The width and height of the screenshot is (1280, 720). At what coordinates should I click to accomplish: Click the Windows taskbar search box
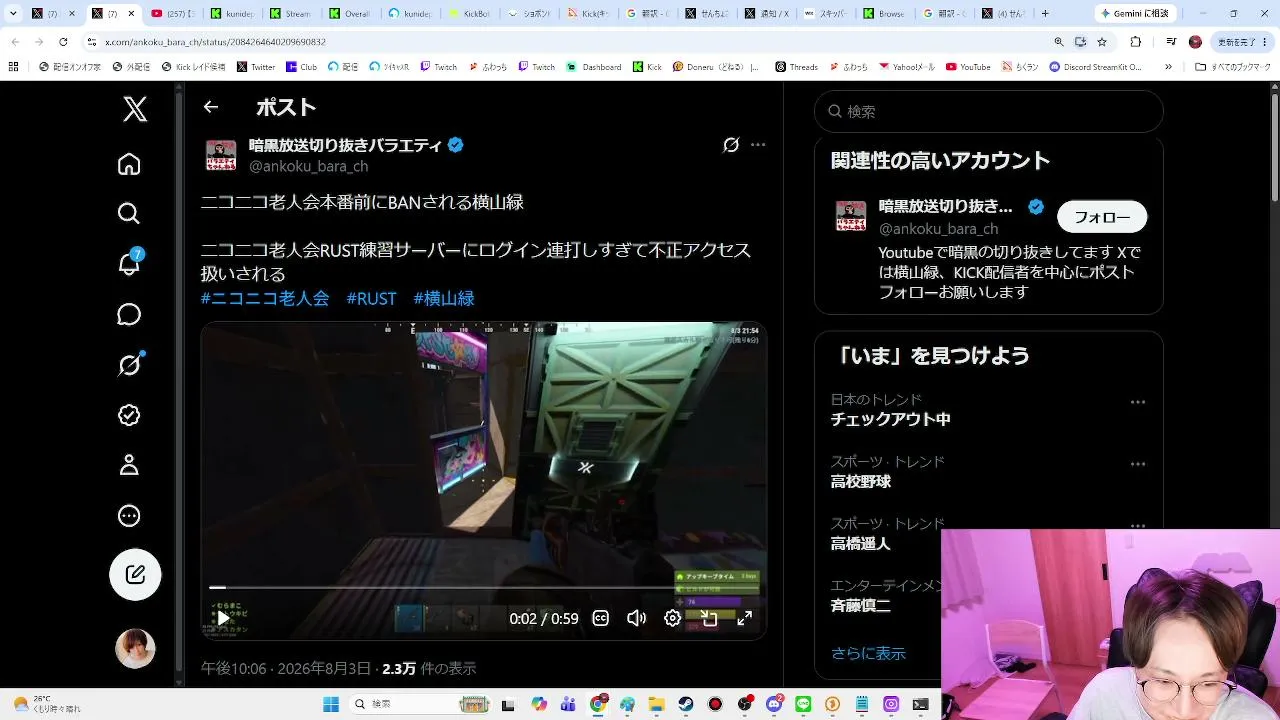coord(420,704)
